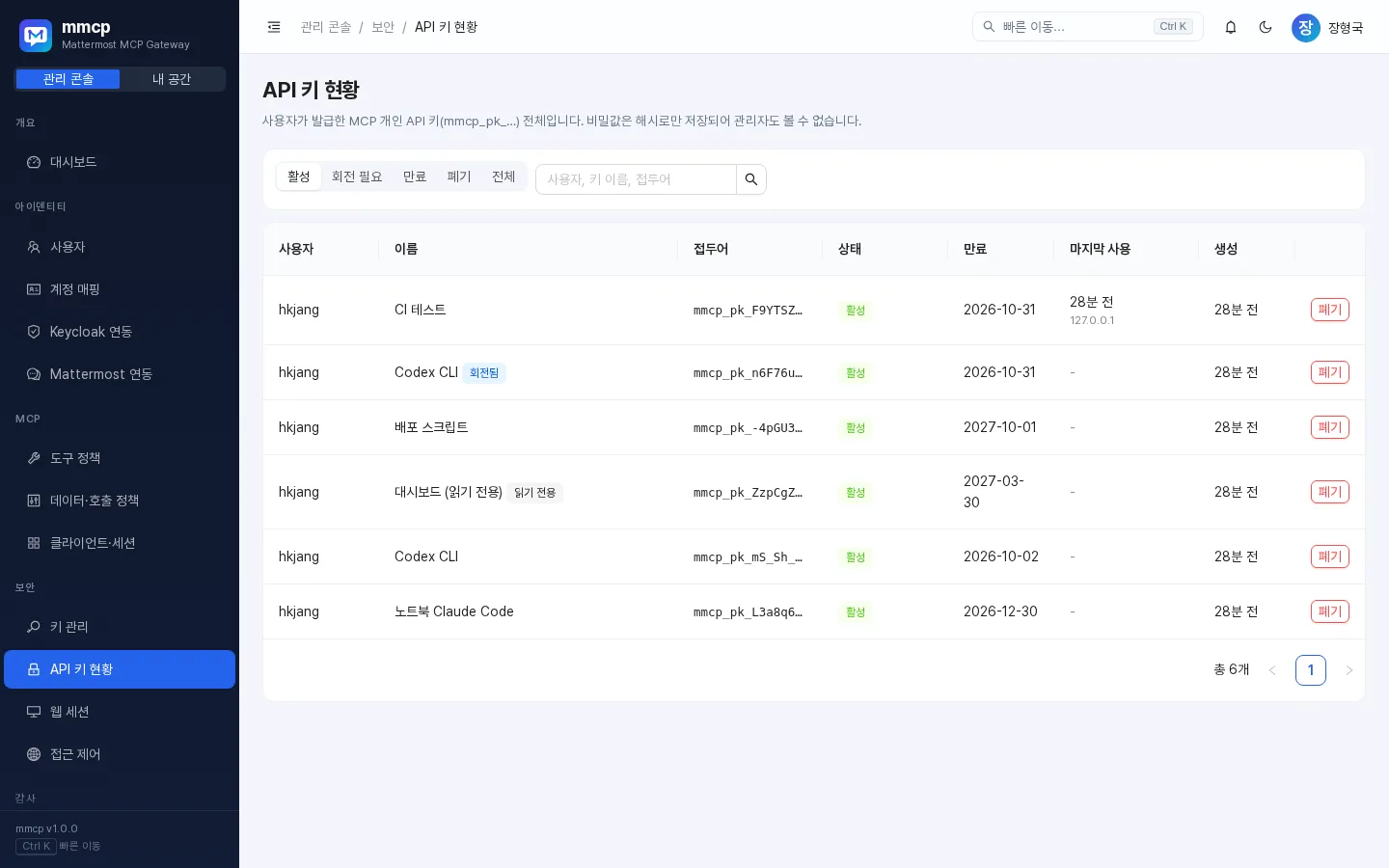Click previous page arrow in pagination
Screen dimensions: 1389x868
[1272, 670]
